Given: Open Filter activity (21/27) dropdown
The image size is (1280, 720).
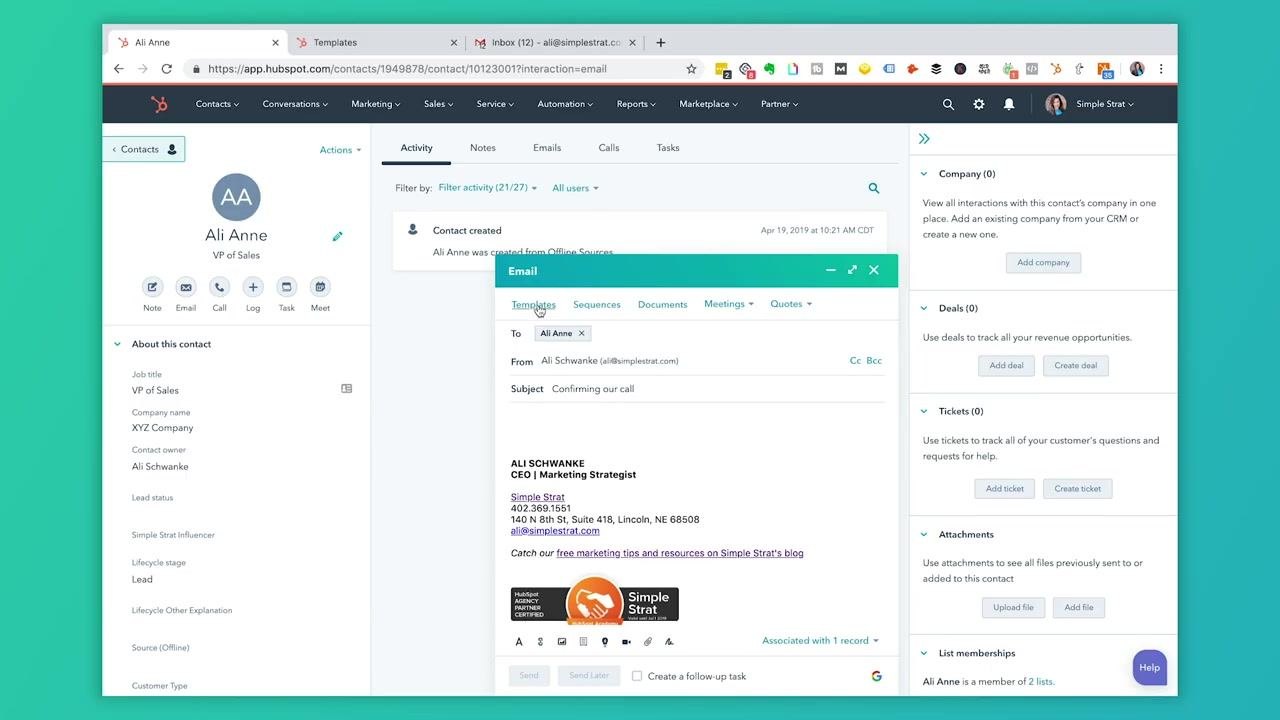Looking at the screenshot, I should click(x=488, y=188).
